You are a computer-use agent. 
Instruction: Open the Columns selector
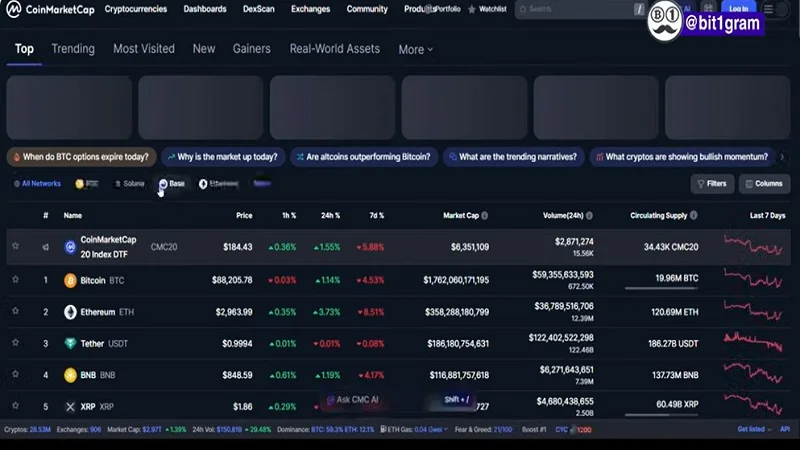tap(764, 184)
